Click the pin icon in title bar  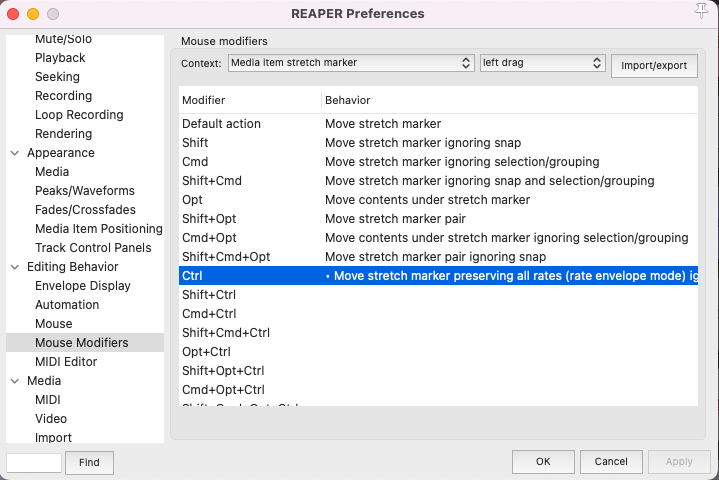[700, 11]
